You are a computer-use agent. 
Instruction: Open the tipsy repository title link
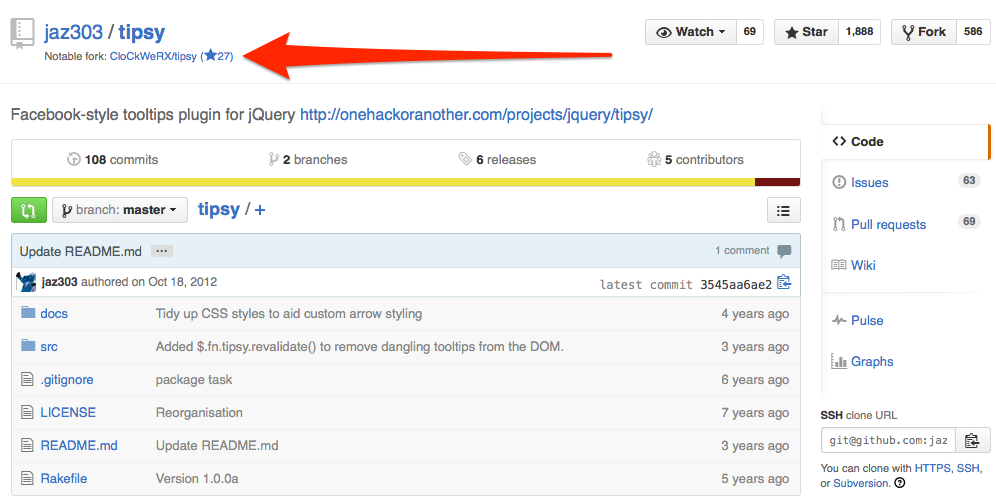pos(142,32)
